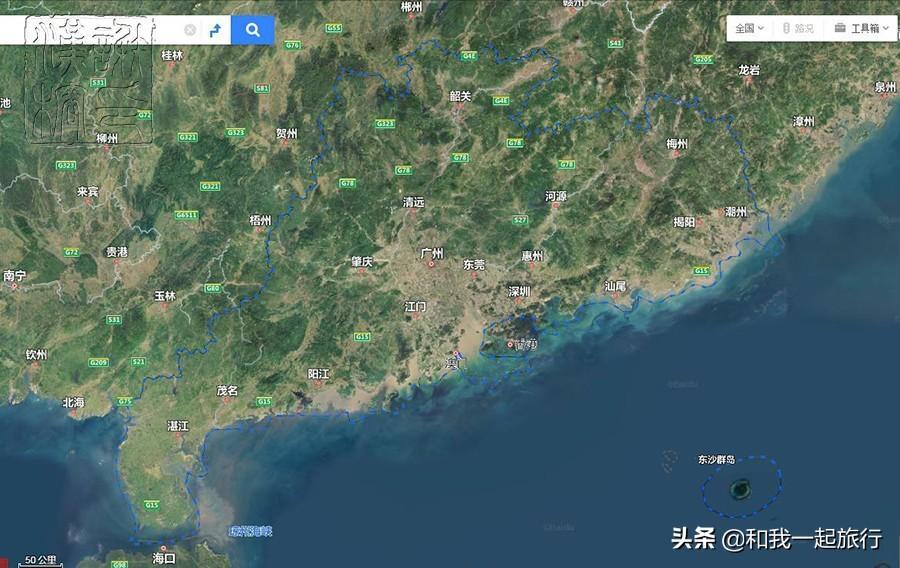Toggle the 路况 traffic layer
Screen dimensions: 900x568
click(798, 28)
